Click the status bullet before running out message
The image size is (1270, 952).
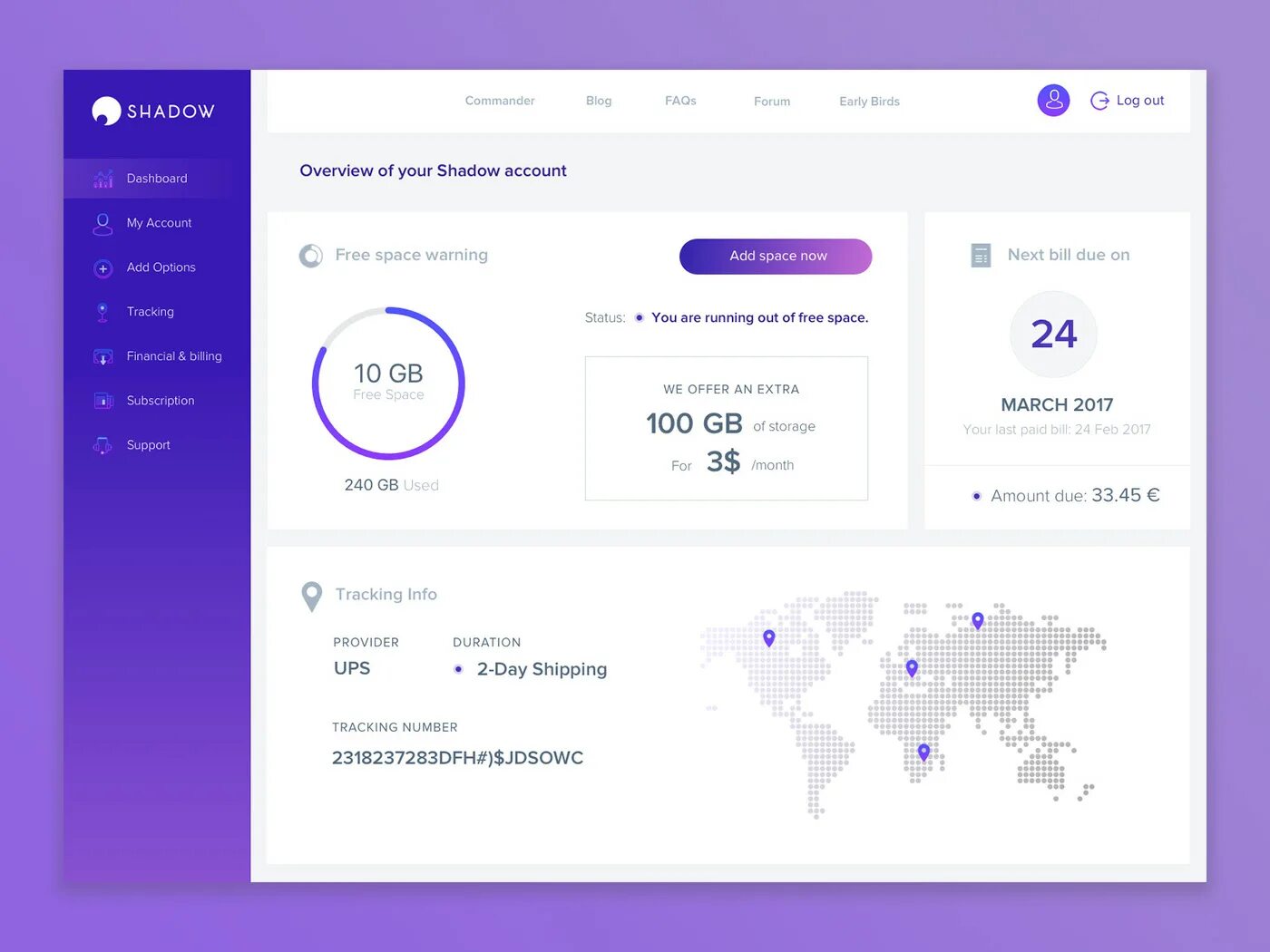(640, 317)
